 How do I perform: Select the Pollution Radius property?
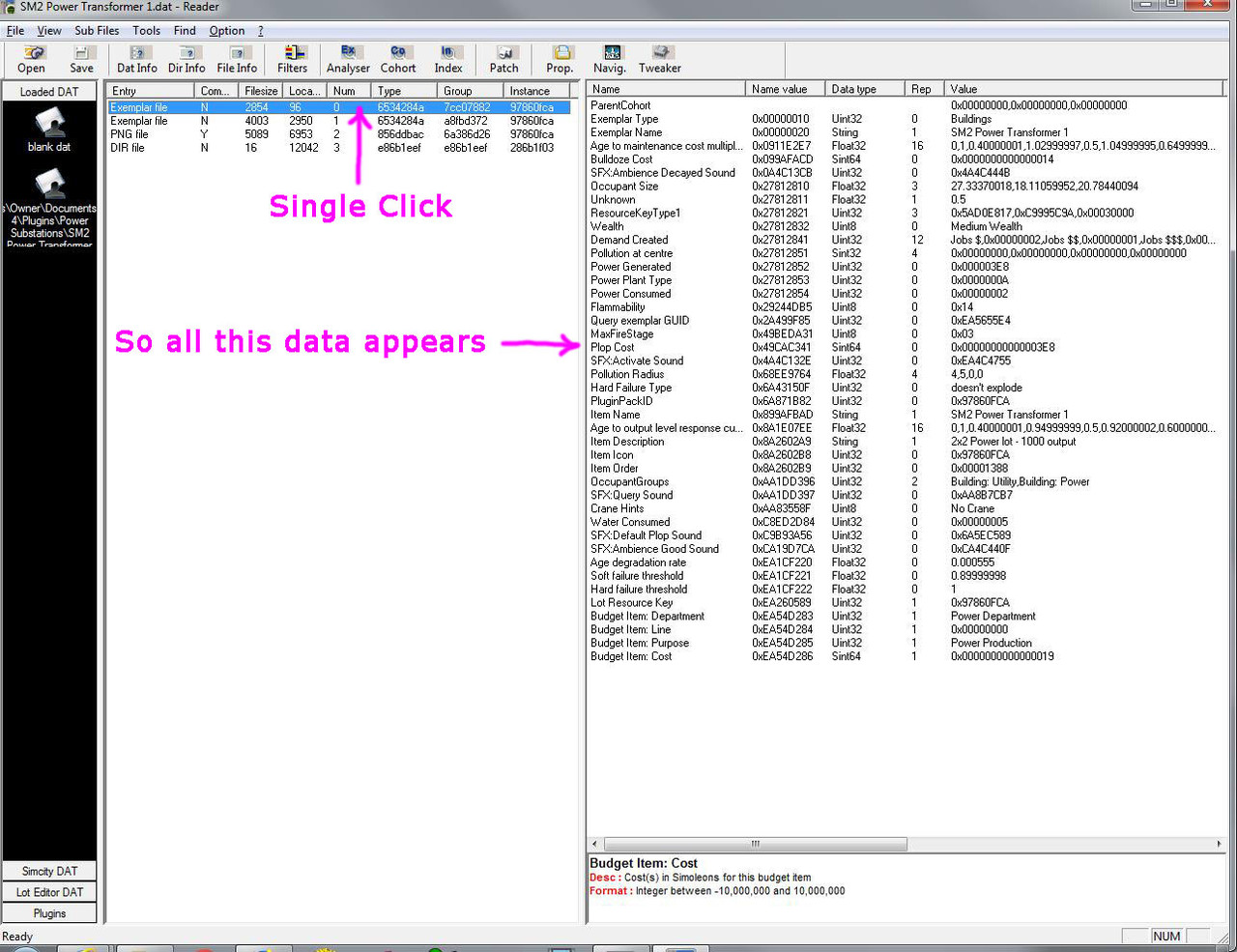click(x=906, y=374)
